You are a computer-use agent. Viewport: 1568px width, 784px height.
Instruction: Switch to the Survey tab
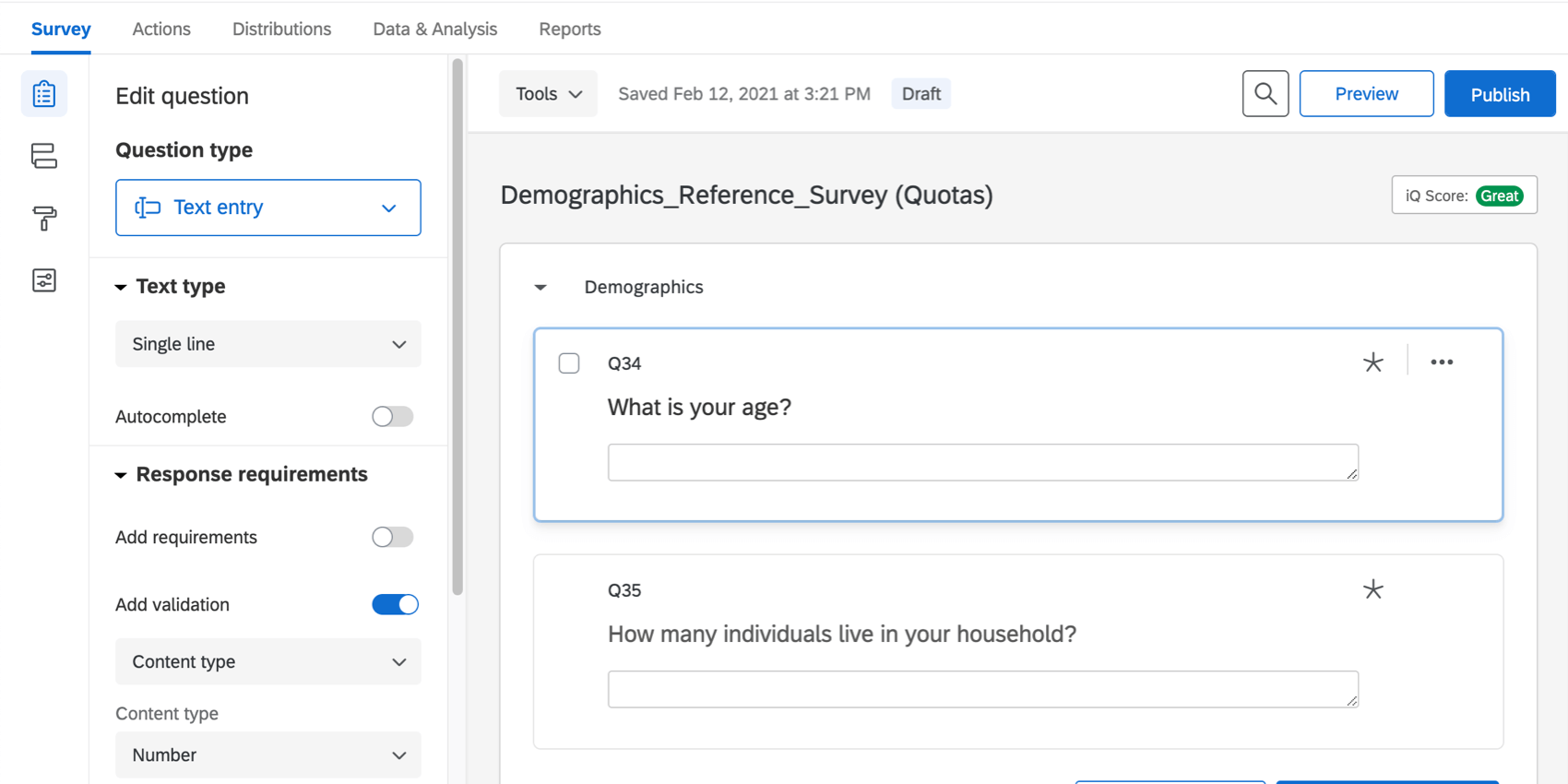tap(61, 30)
